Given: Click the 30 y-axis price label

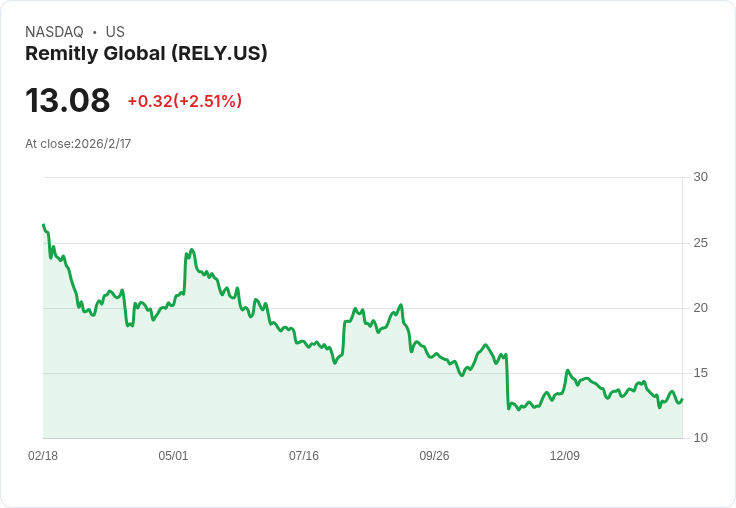Looking at the screenshot, I should 700,177.
